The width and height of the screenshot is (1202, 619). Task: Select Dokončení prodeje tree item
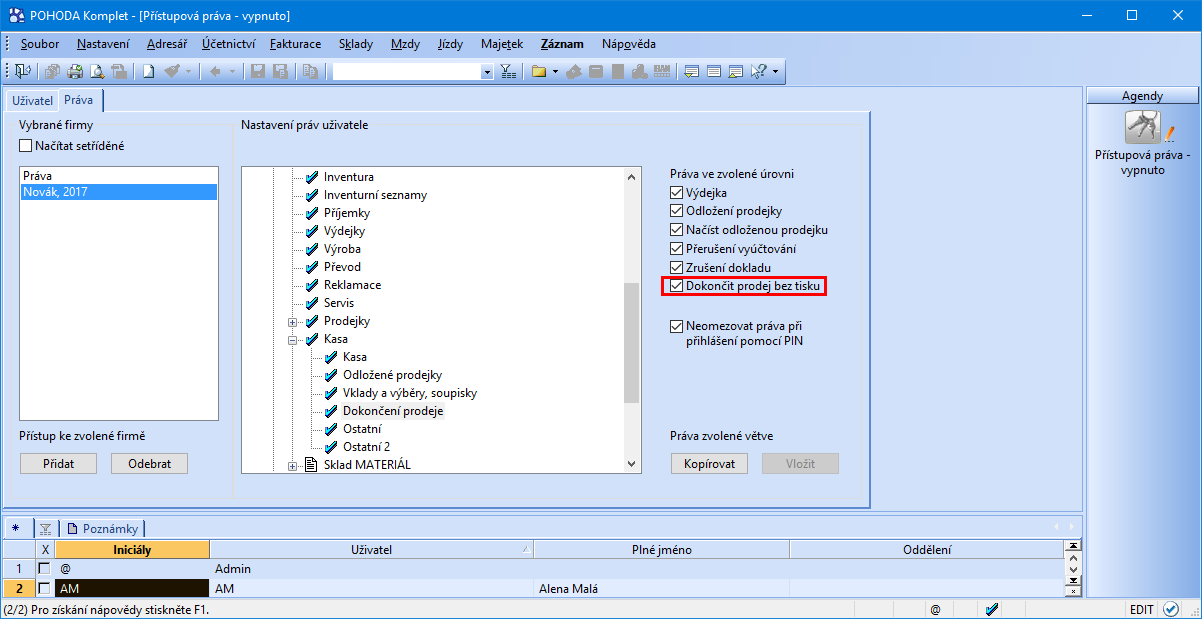coord(393,411)
